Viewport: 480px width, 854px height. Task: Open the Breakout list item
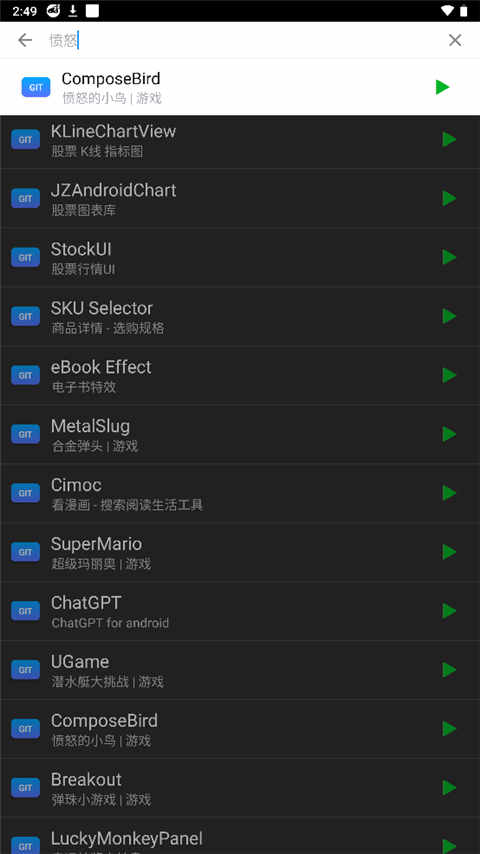[240, 788]
